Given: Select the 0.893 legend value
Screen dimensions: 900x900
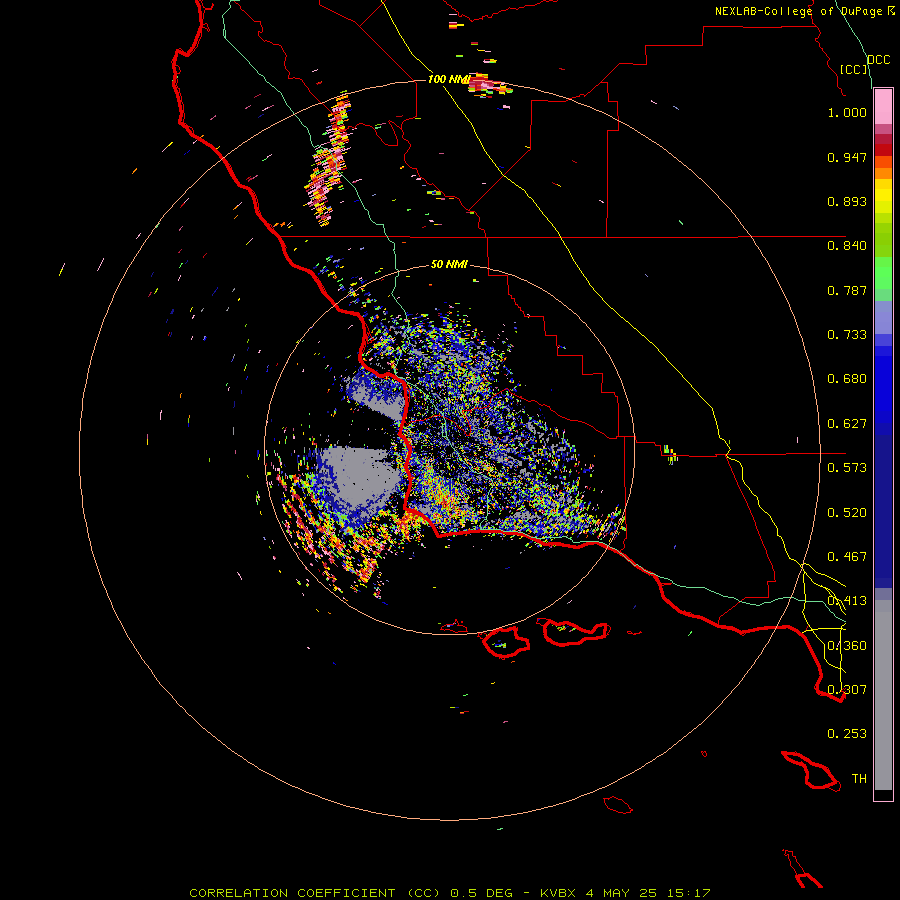Looking at the screenshot, I should click(847, 201).
